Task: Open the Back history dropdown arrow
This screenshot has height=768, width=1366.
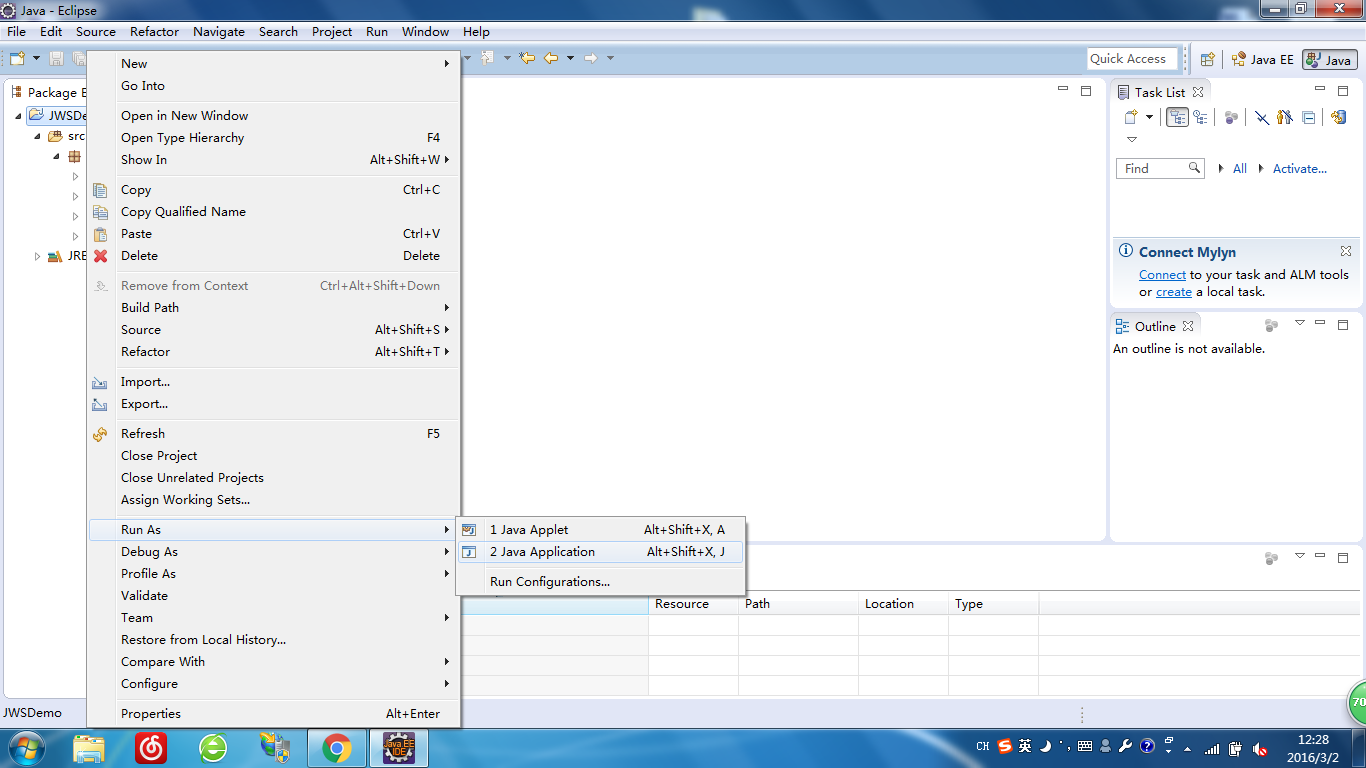Action: pos(570,58)
